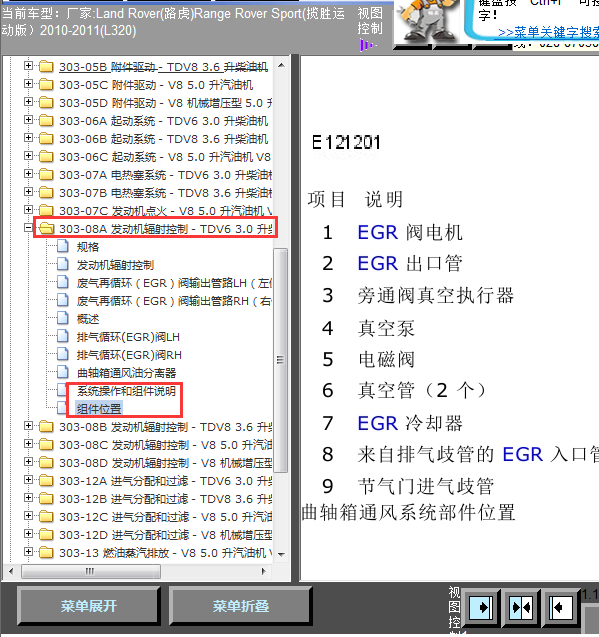Click the 303-06B 起动系统 folder icon
The image size is (599, 637).
(x=46, y=139)
